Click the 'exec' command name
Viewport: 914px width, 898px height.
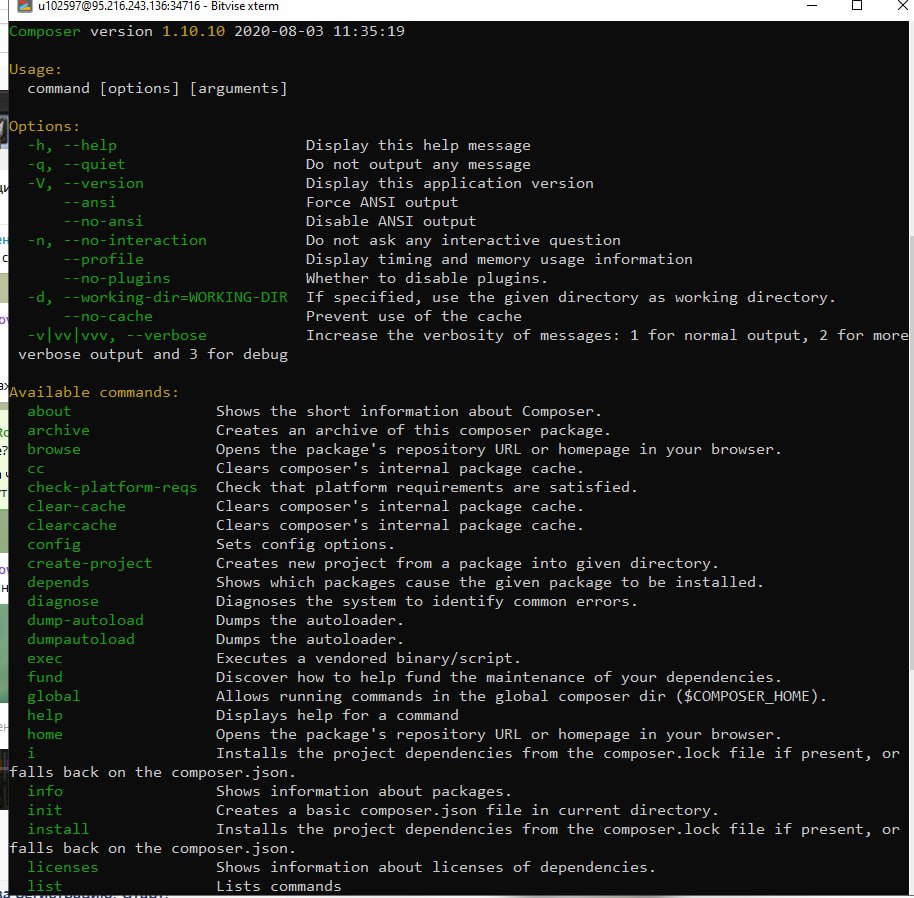coord(44,658)
